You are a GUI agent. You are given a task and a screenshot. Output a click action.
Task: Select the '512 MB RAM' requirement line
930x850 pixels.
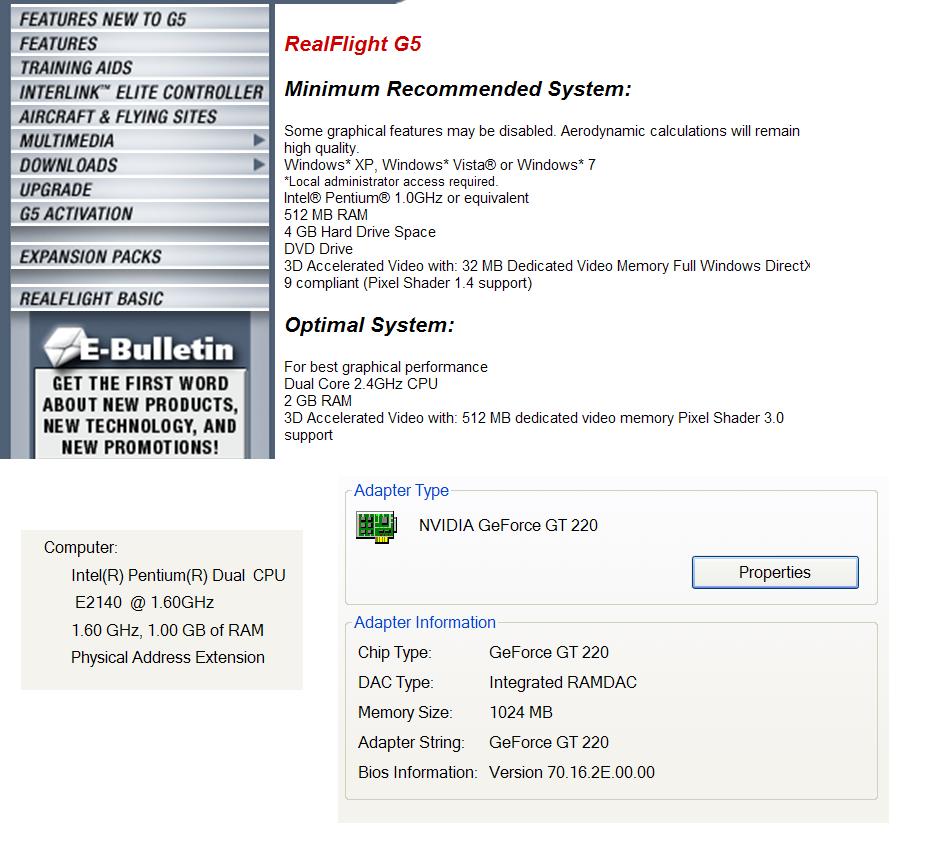[326, 215]
